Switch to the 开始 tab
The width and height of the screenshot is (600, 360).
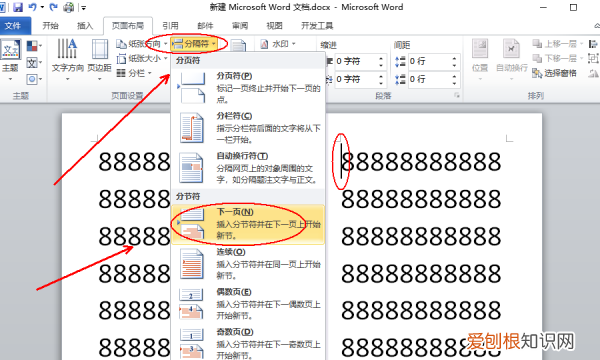pos(50,26)
